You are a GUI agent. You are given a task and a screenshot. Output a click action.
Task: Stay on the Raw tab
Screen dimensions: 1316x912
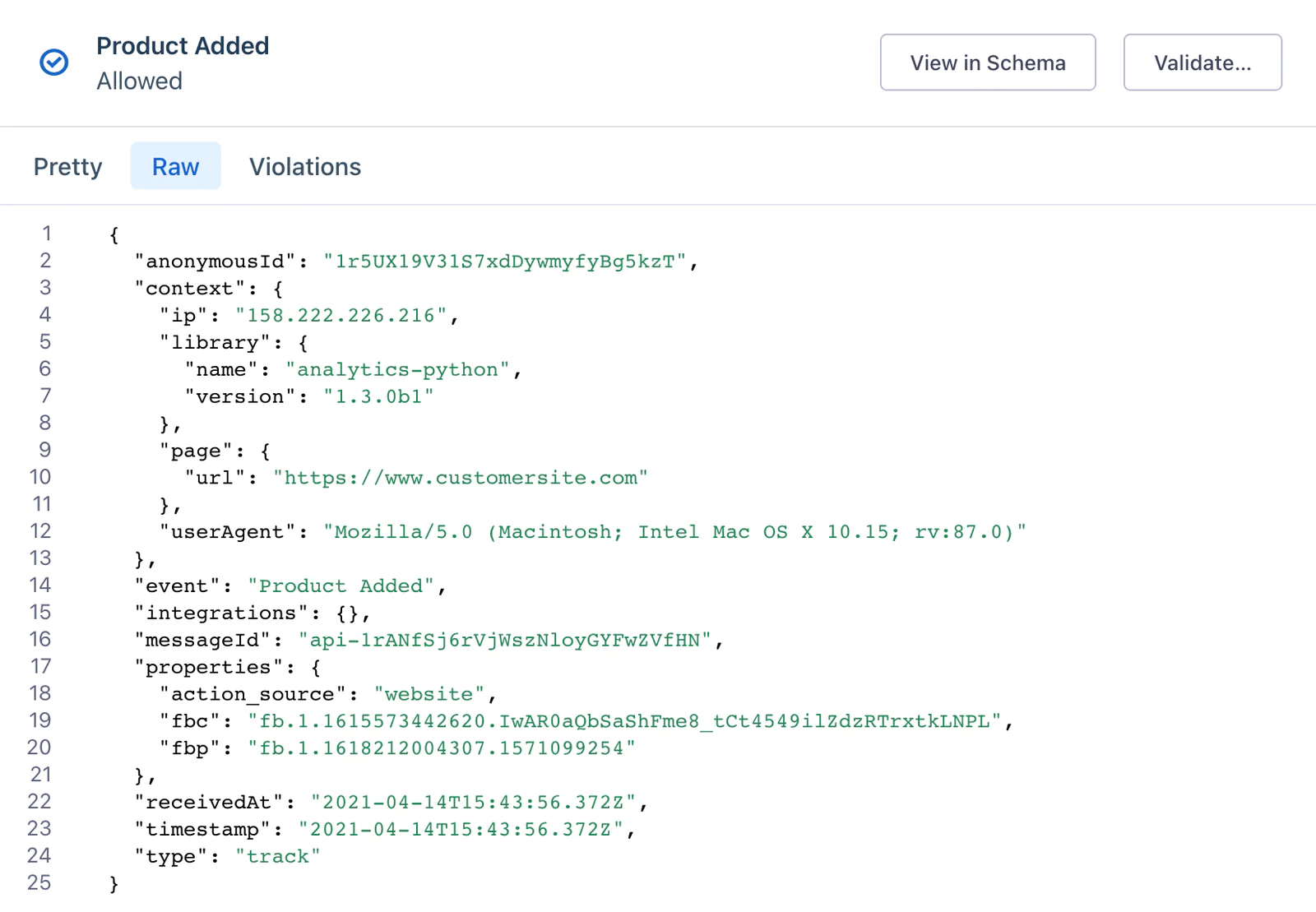(175, 166)
